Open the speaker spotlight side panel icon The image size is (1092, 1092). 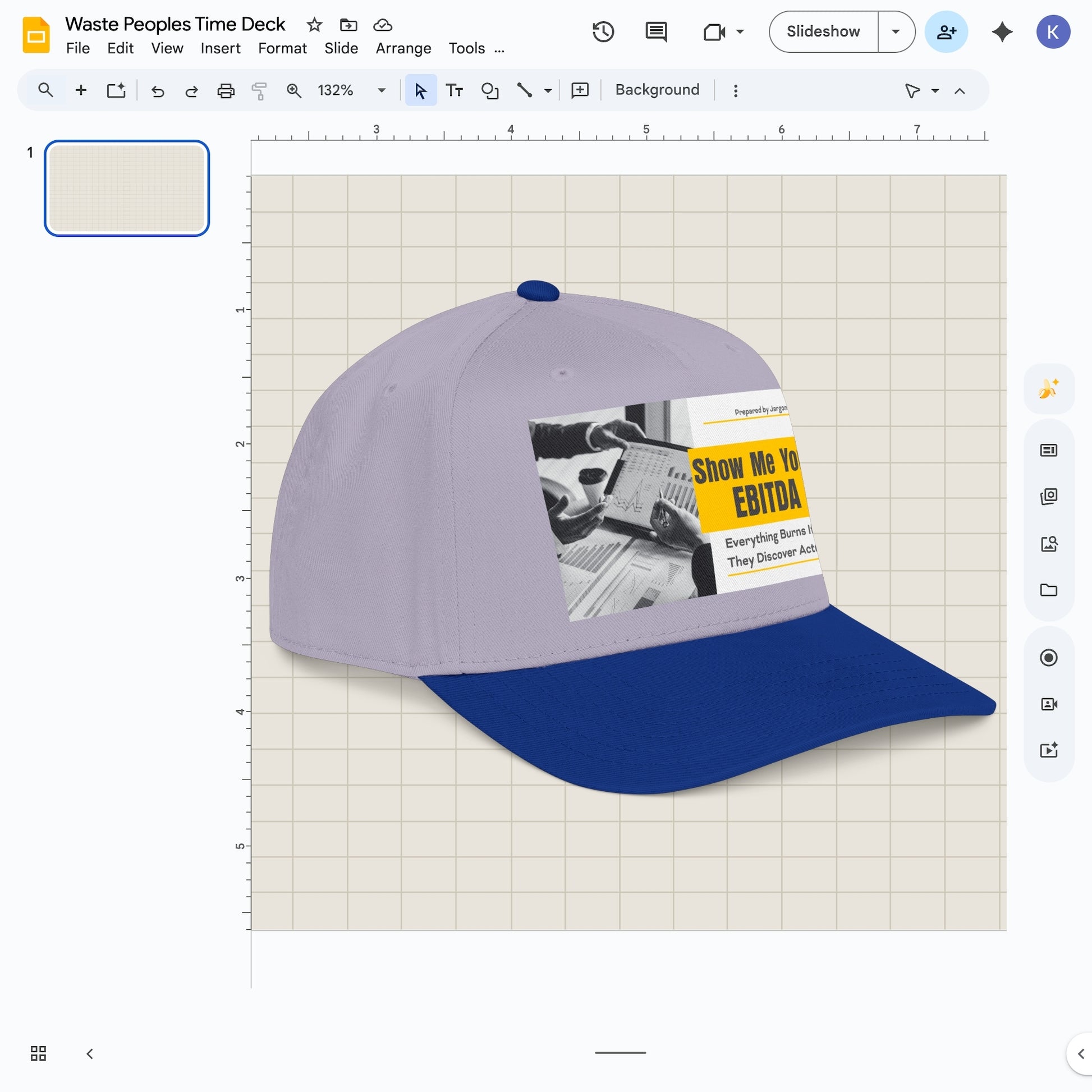click(1048, 704)
